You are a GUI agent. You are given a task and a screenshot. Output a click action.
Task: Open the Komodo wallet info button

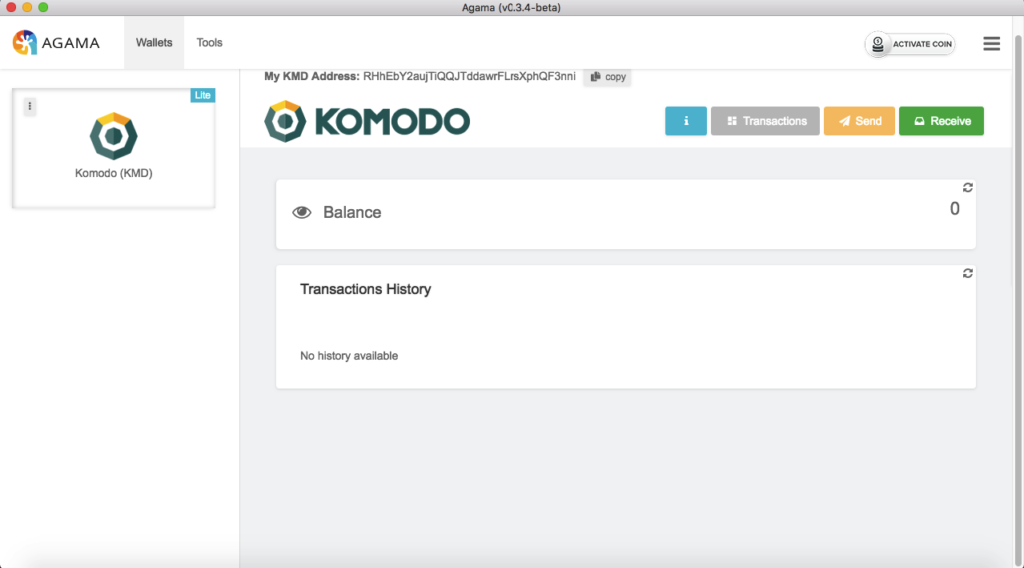(x=686, y=121)
